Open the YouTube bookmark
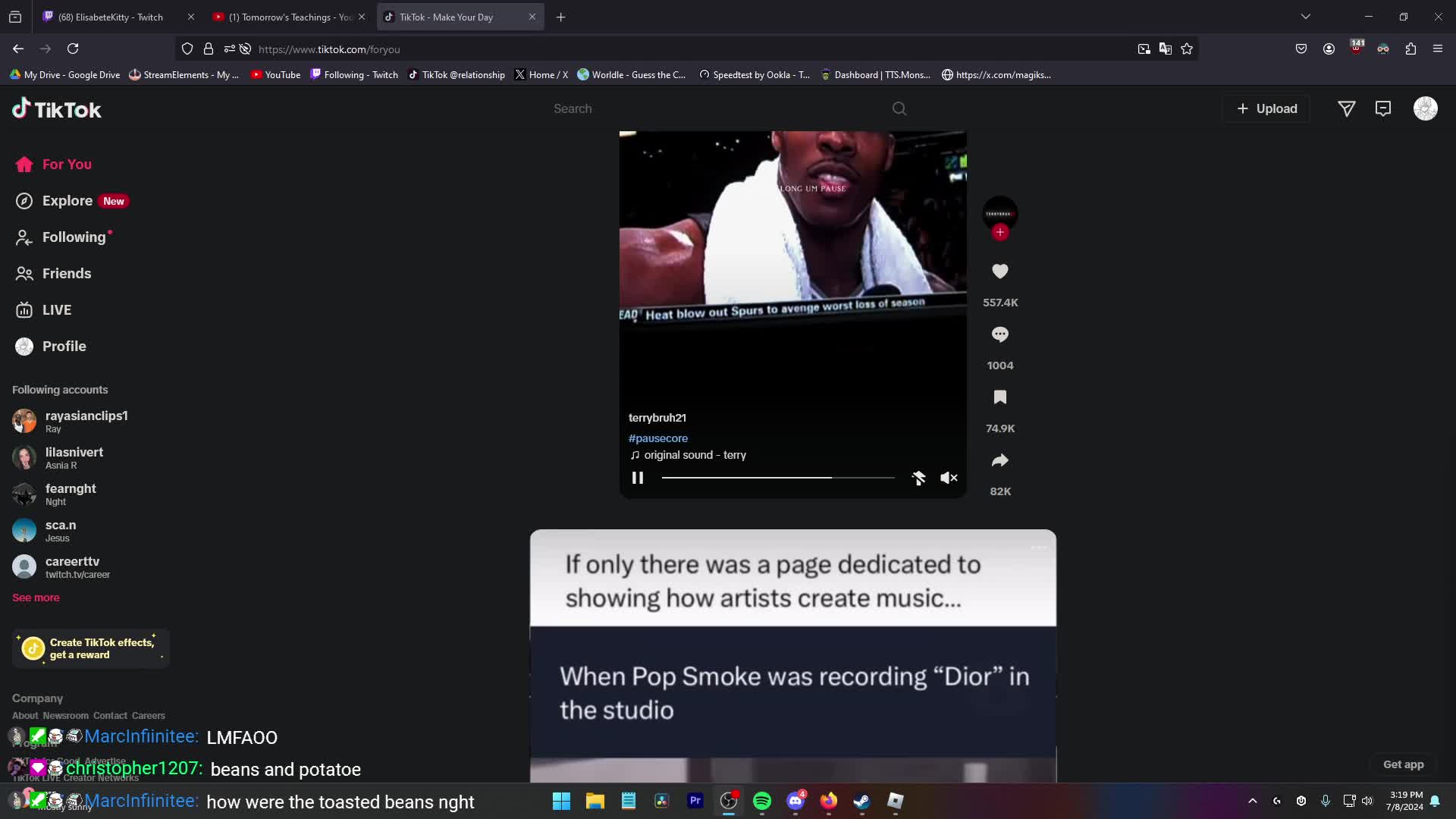The width and height of the screenshot is (1456, 819). tap(276, 74)
